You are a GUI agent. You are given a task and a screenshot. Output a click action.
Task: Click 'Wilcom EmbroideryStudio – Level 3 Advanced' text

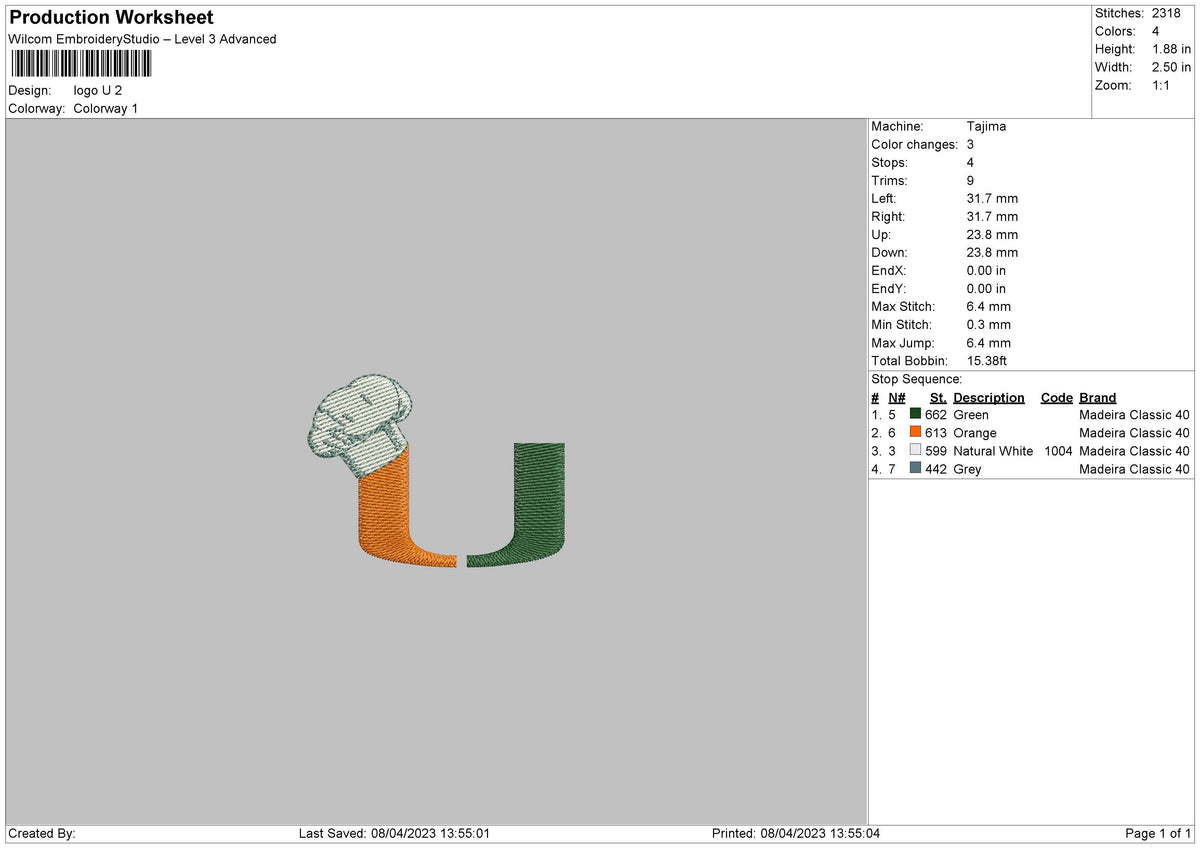click(142, 39)
